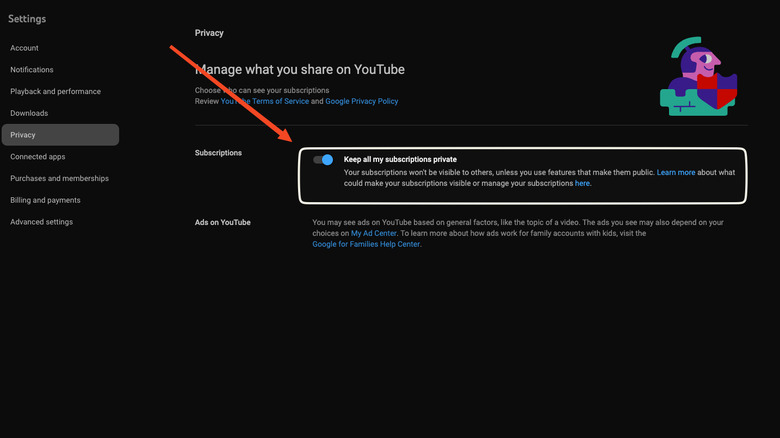
Task: Click the Privacy page title
Action: [x=209, y=33]
